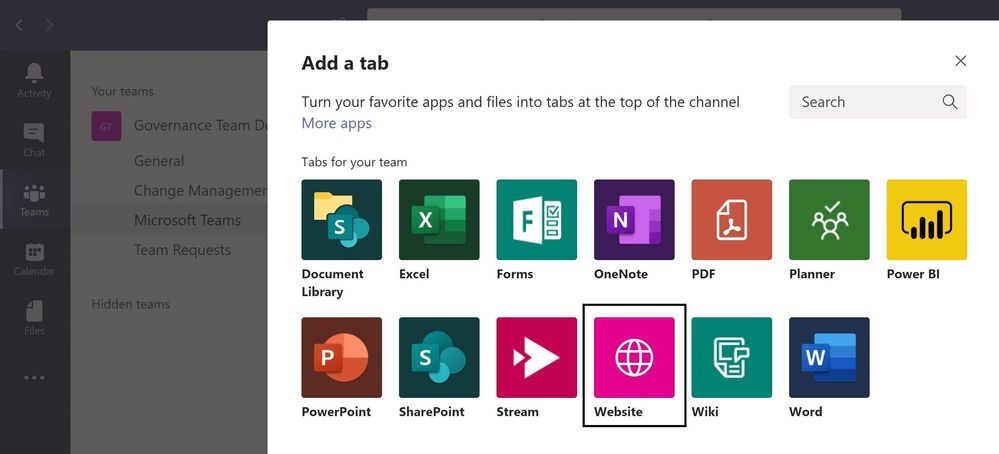Click the Your teams heading
This screenshot has height=454, width=999.
coord(122,91)
